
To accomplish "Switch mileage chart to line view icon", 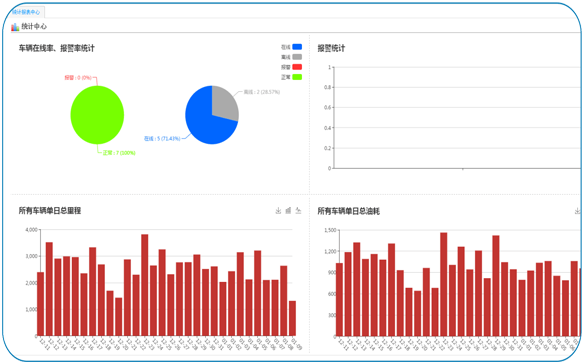I will pos(298,211).
